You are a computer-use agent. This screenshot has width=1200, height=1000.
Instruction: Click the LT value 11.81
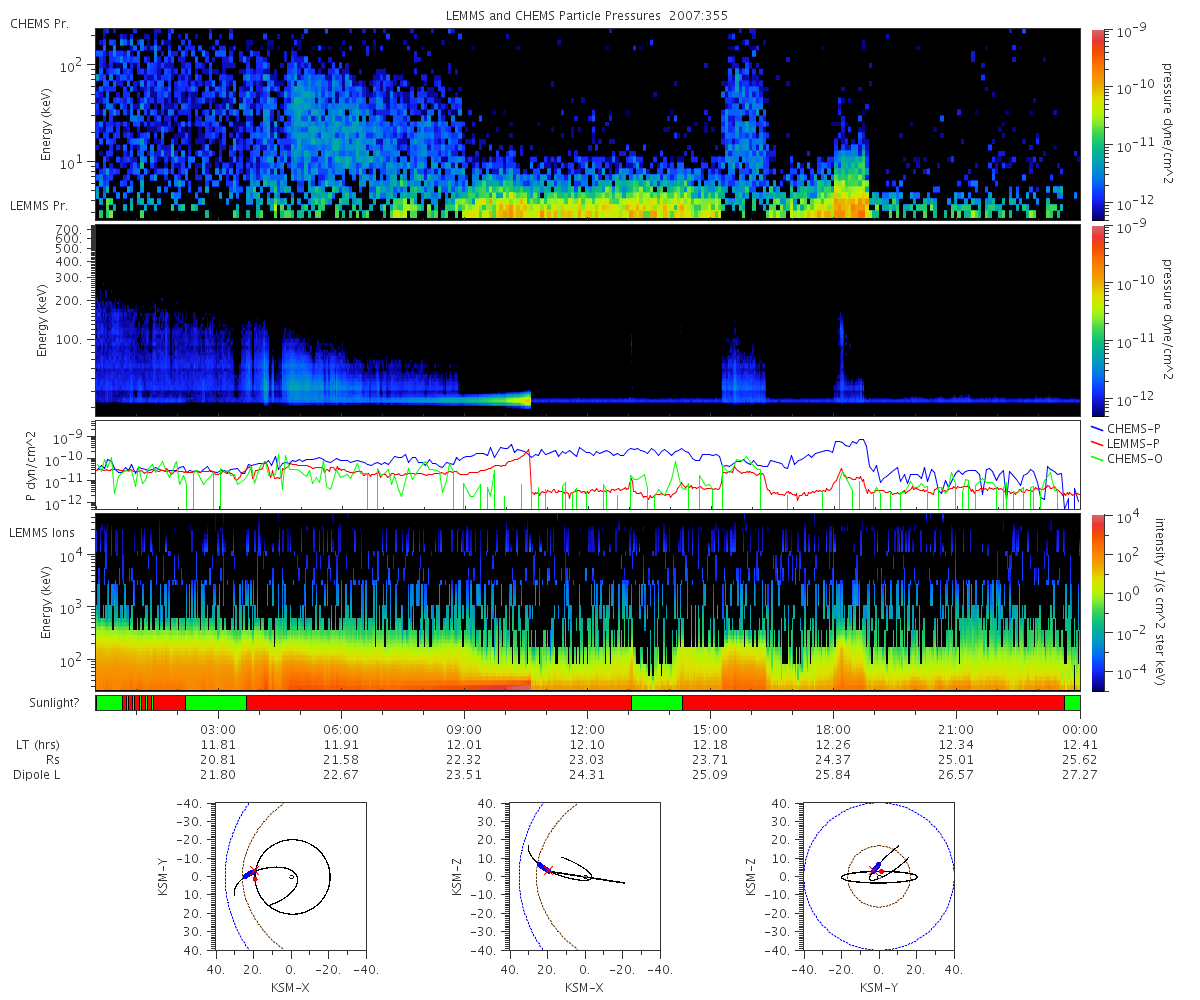point(218,745)
